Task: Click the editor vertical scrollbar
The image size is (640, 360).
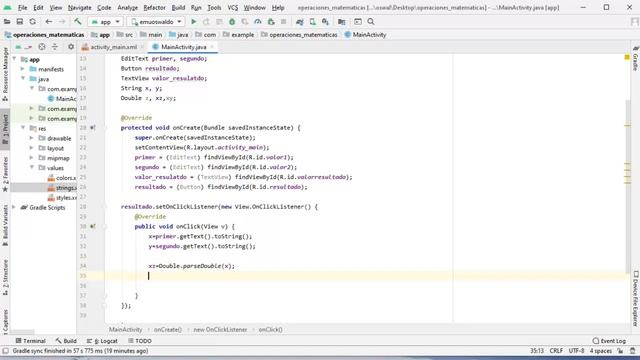Action: [x=627, y=186]
